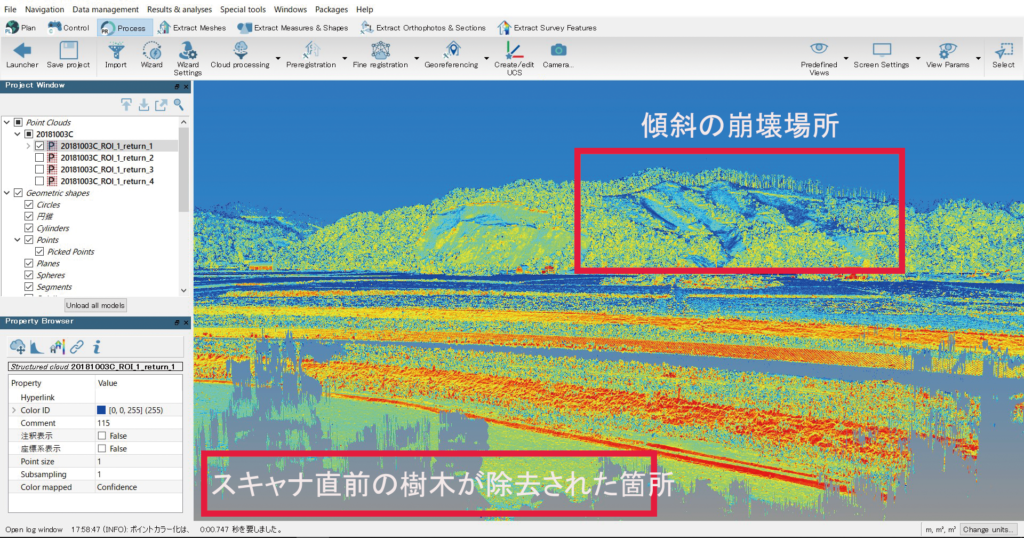Toggle the Circles checkbox

(29, 205)
